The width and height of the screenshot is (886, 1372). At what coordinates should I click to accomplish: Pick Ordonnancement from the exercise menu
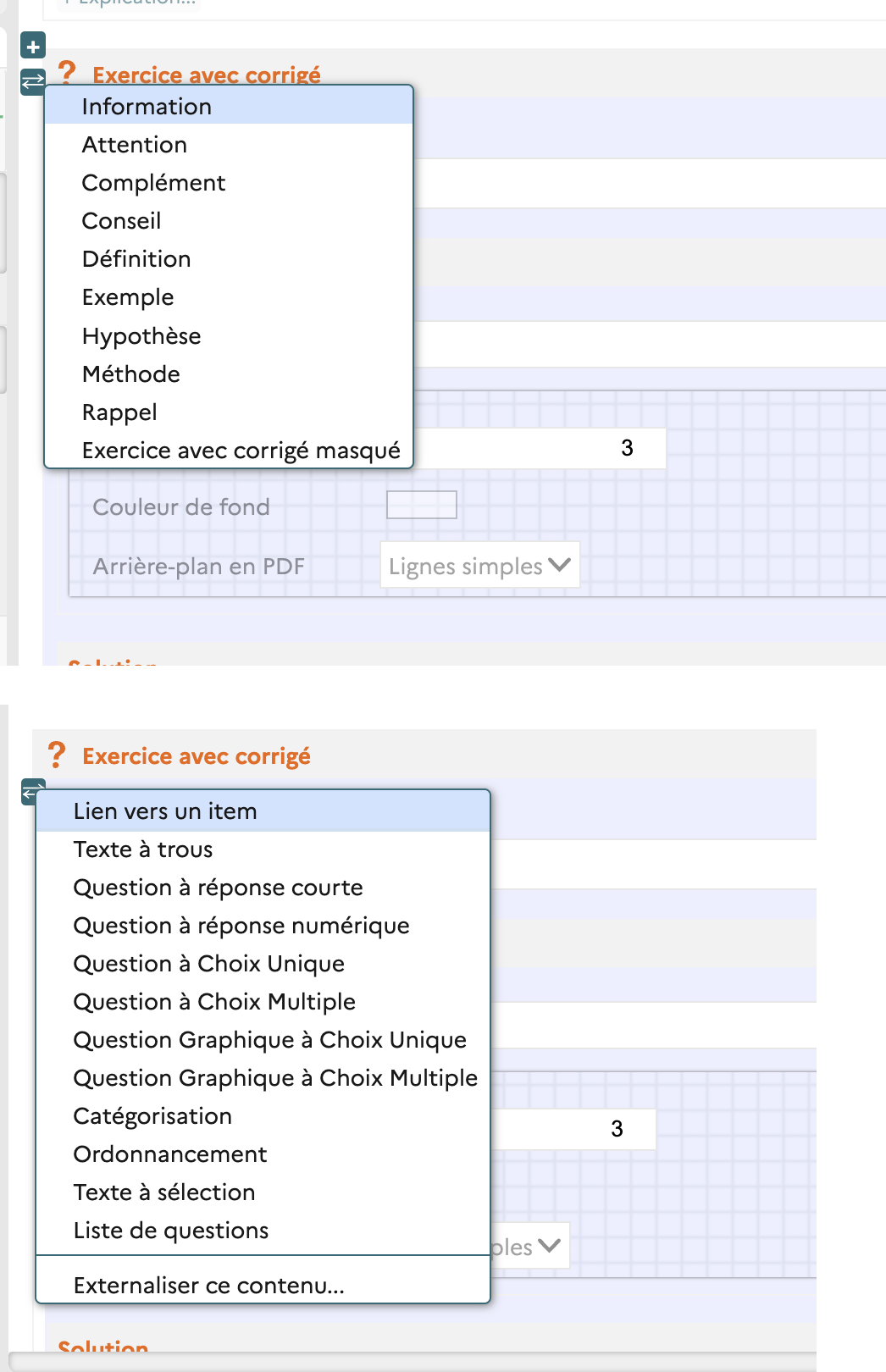point(170,1154)
